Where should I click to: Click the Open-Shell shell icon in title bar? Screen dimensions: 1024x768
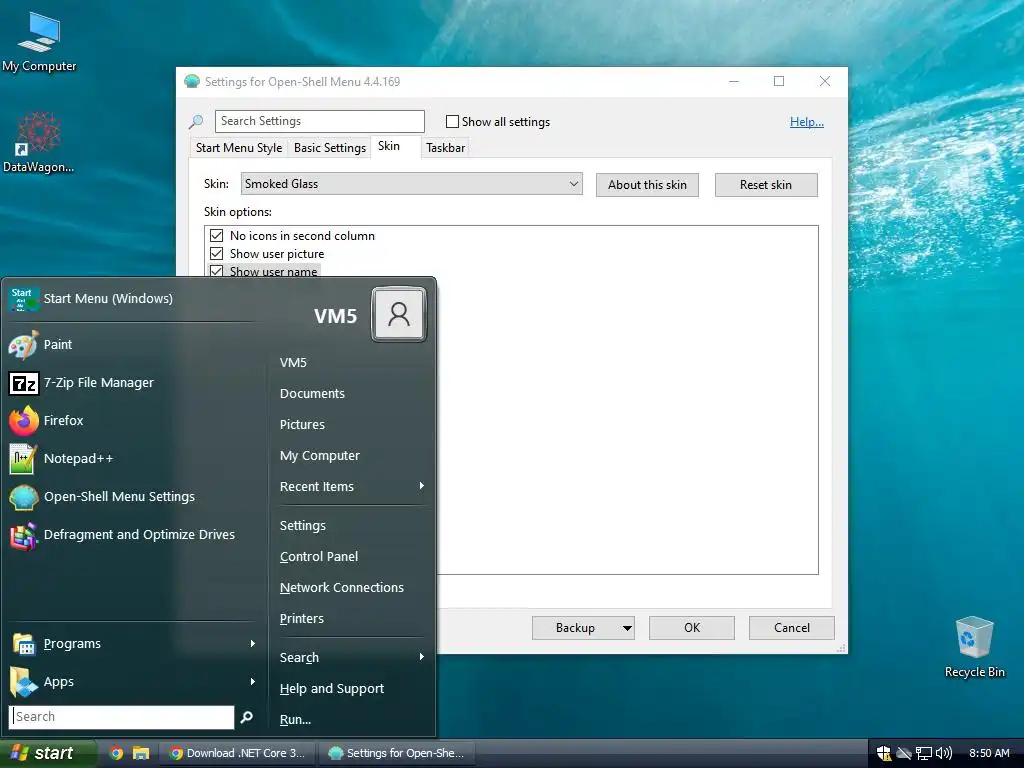[192, 82]
